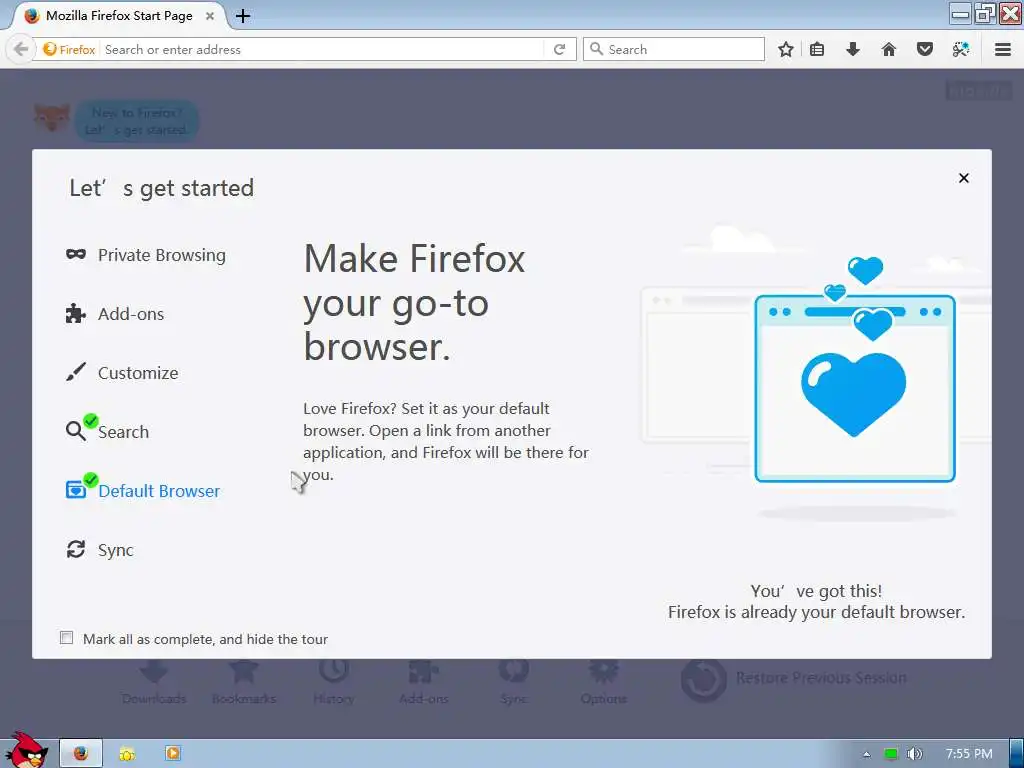Image resolution: width=1024 pixels, height=768 pixels.
Task: Click the Hello chat icon in toolbar
Action: point(961,50)
